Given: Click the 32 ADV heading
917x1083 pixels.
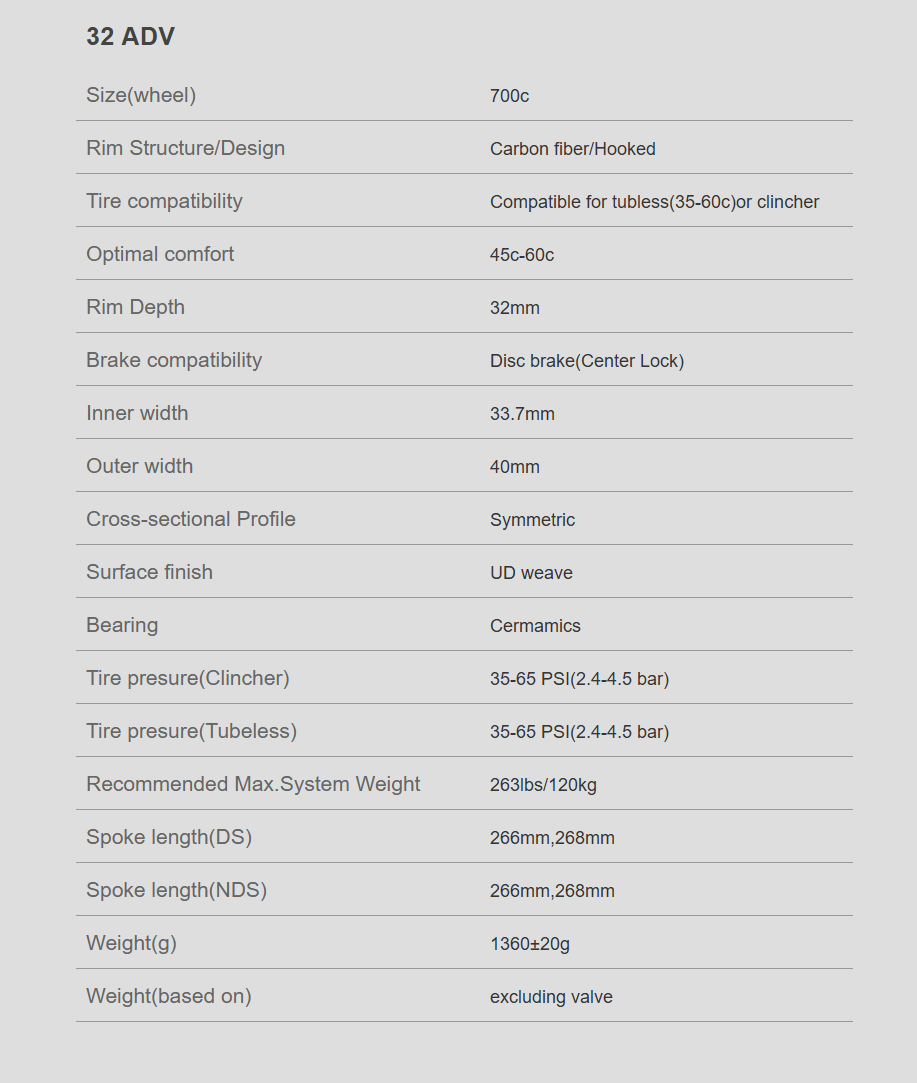Looking at the screenshot, I should (131, 37).
